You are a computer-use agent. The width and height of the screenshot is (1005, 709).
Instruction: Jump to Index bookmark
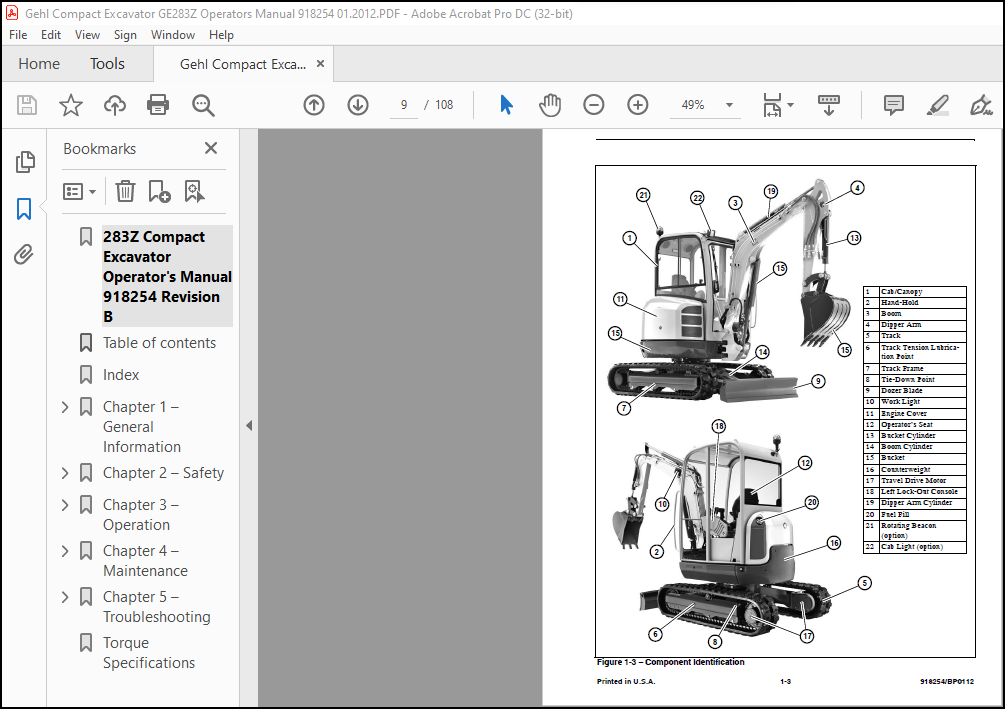coord(121,375)
